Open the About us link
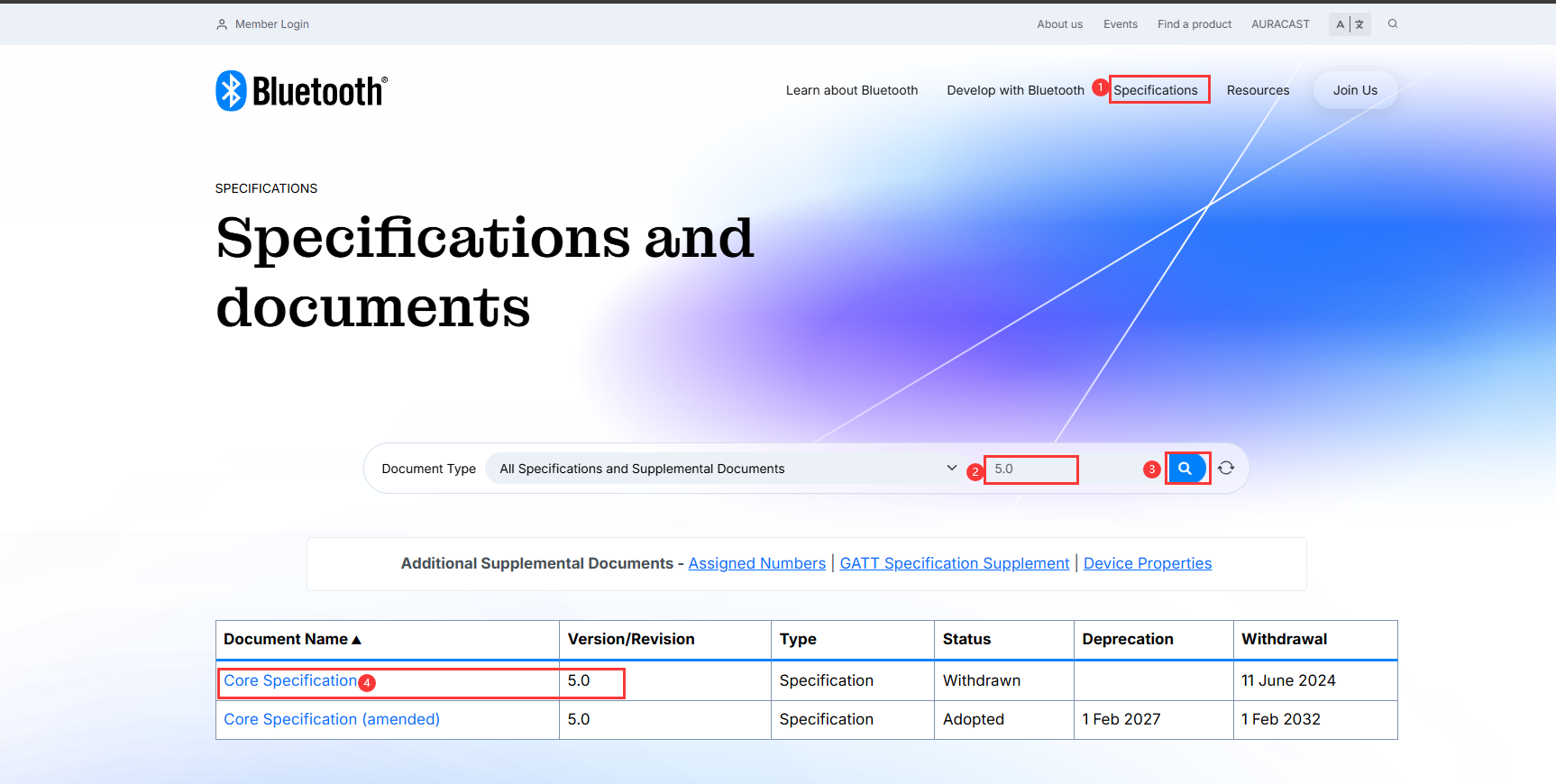Viewport: 1556px width, 784px height. (1059, 24)
